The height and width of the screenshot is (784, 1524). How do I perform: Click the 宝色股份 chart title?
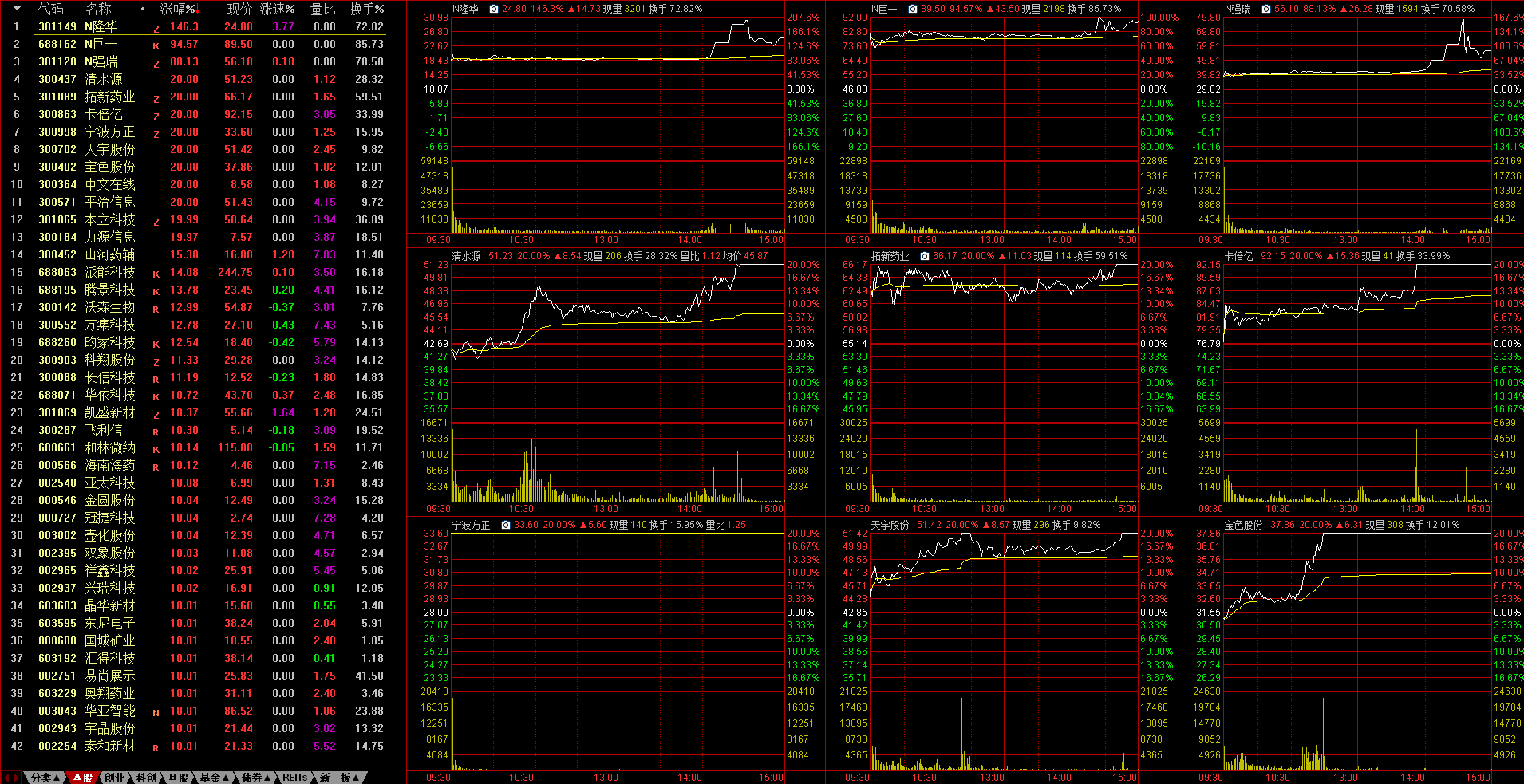(1244, 525)
